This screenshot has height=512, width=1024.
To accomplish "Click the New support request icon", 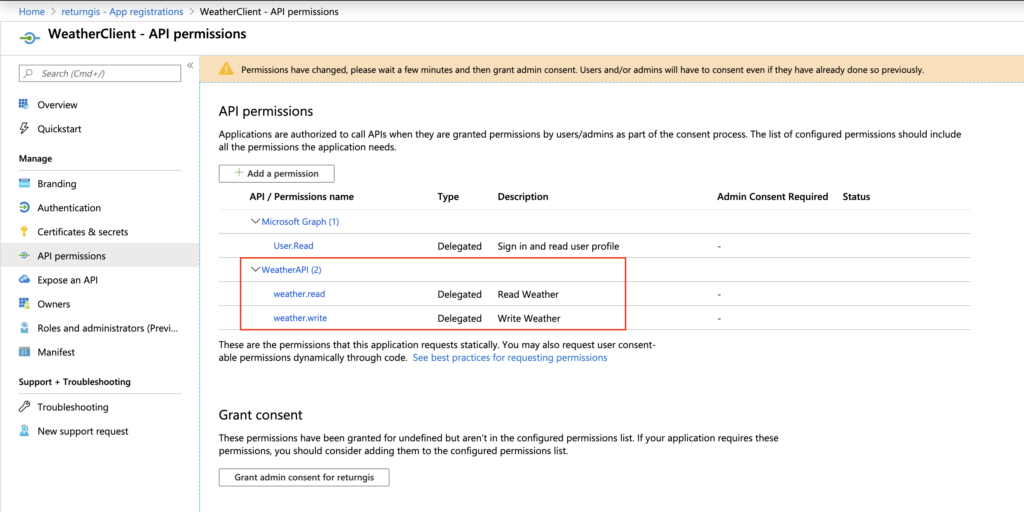I will 24,431.
